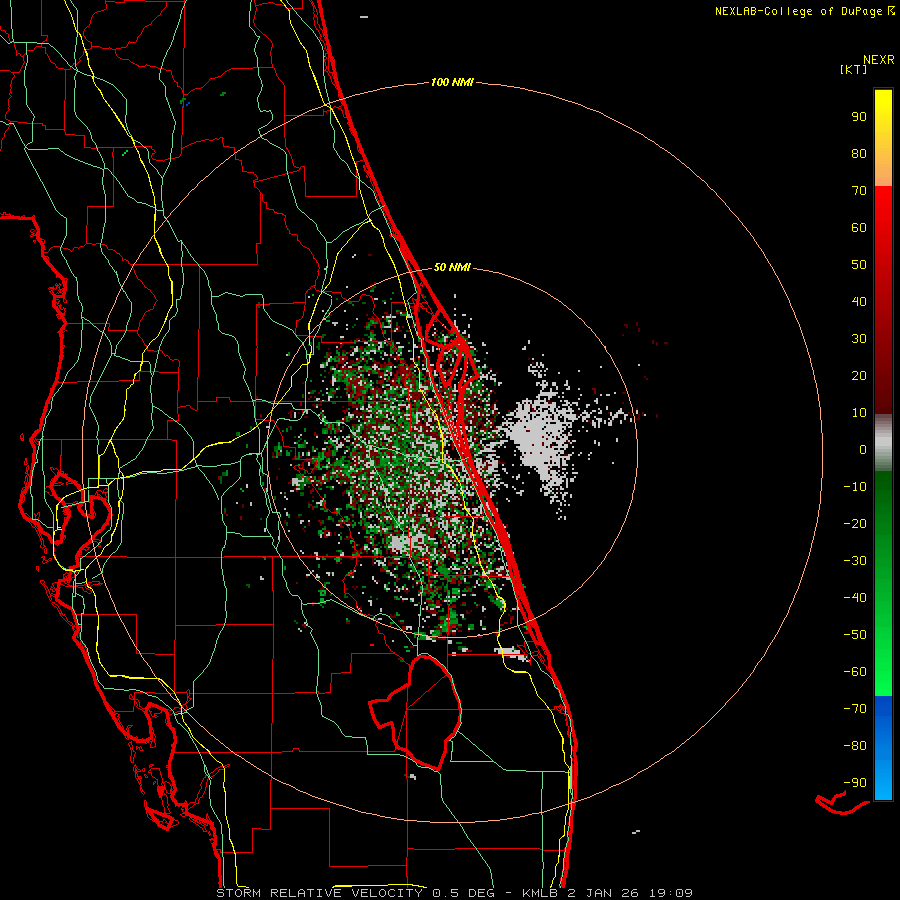Click the -80 value on the velocity scale
Viewport: 900px width, 900px height.
point(855,746)
